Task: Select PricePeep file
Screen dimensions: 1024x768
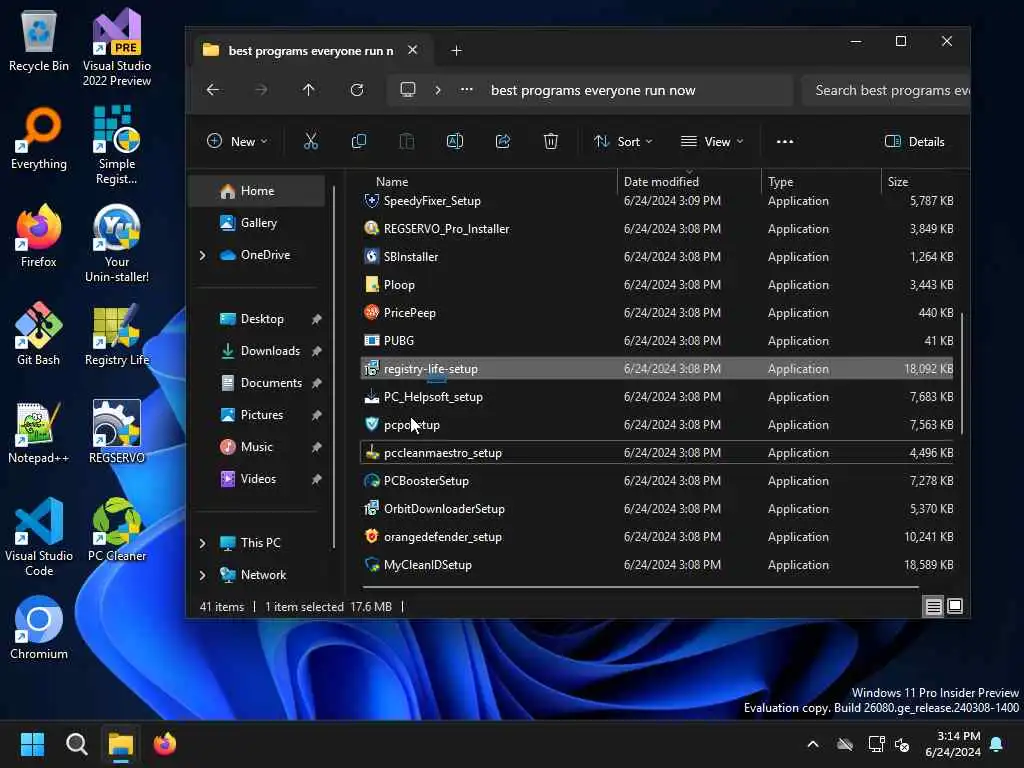Action: [656, 313]
